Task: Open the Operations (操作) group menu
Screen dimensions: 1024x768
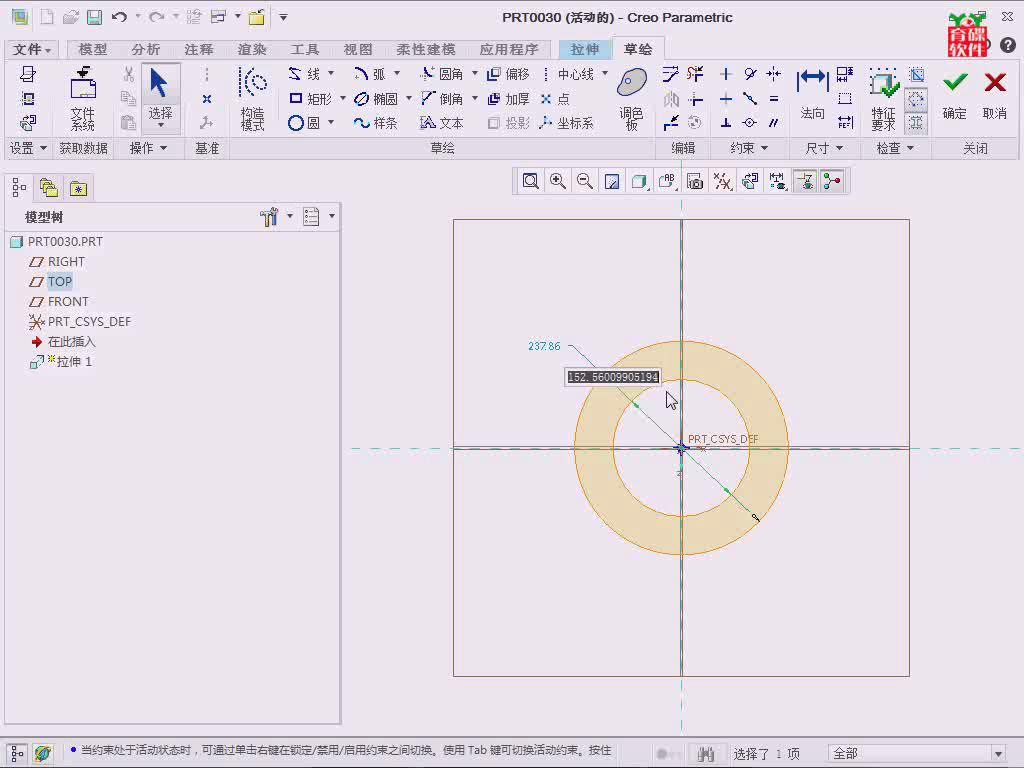Action: (148, 148)
